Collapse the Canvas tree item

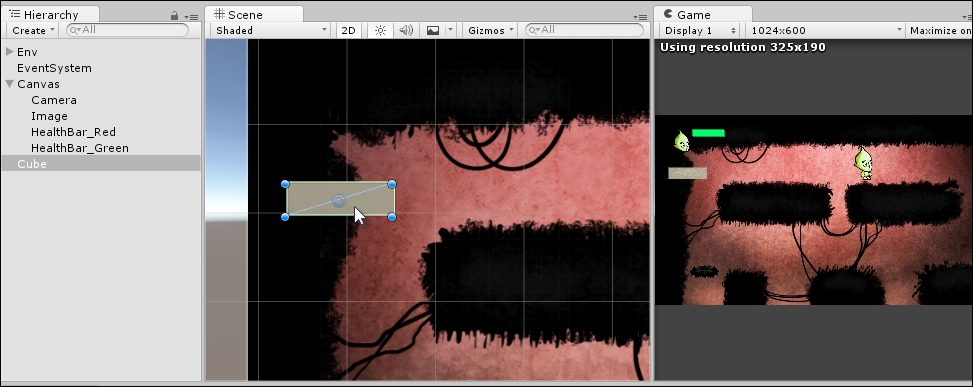pyautogui.click(x=9, y=84)
